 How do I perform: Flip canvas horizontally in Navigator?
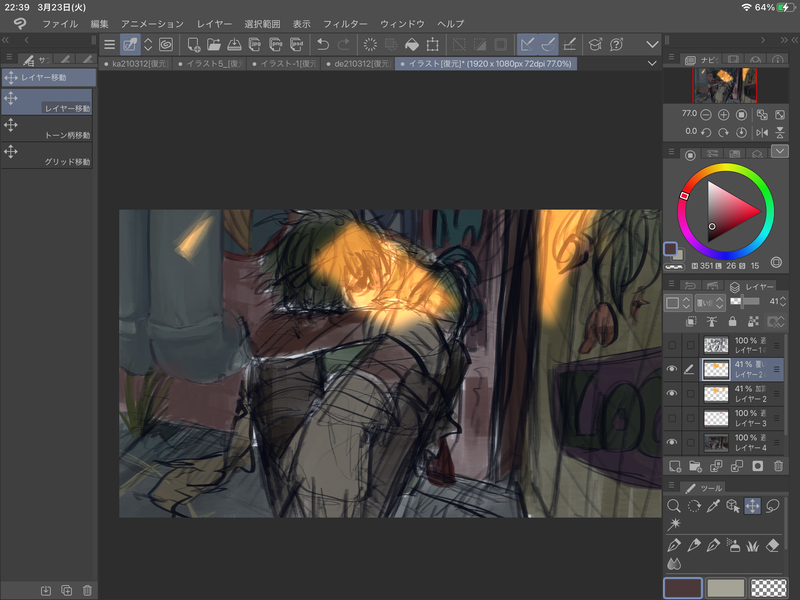point(760,132)
